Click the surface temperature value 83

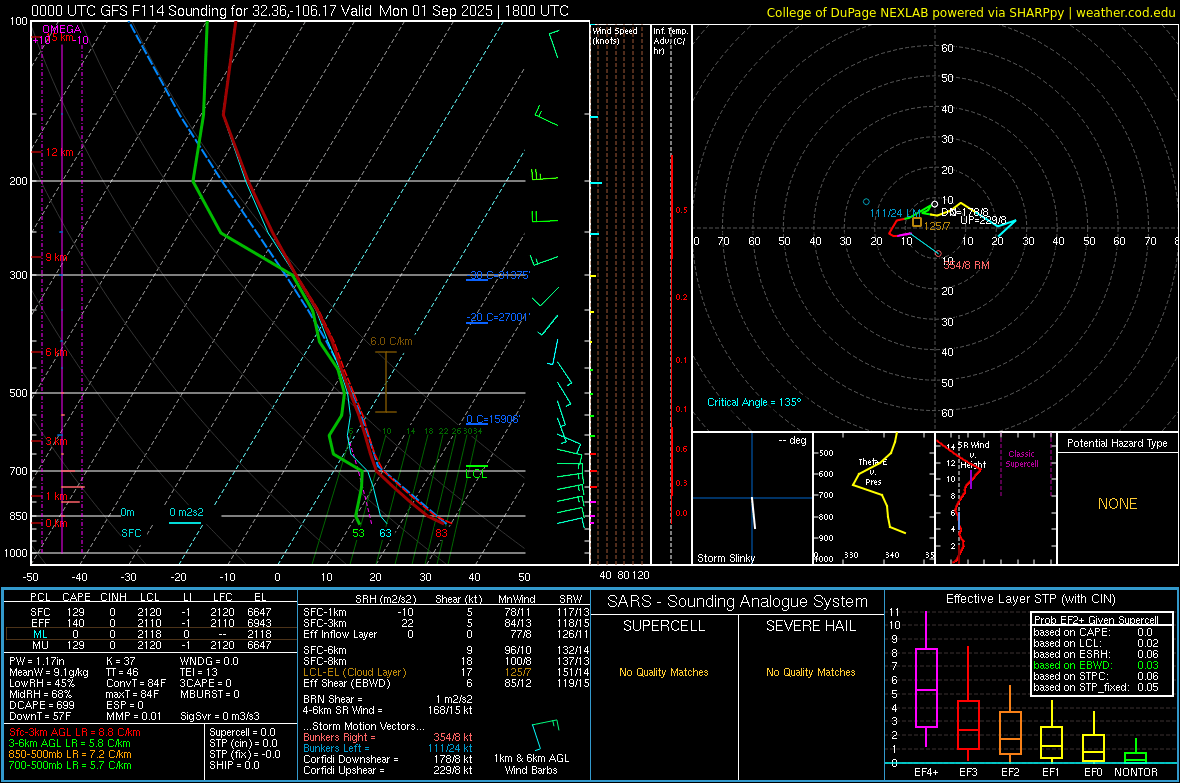point(441,533)
